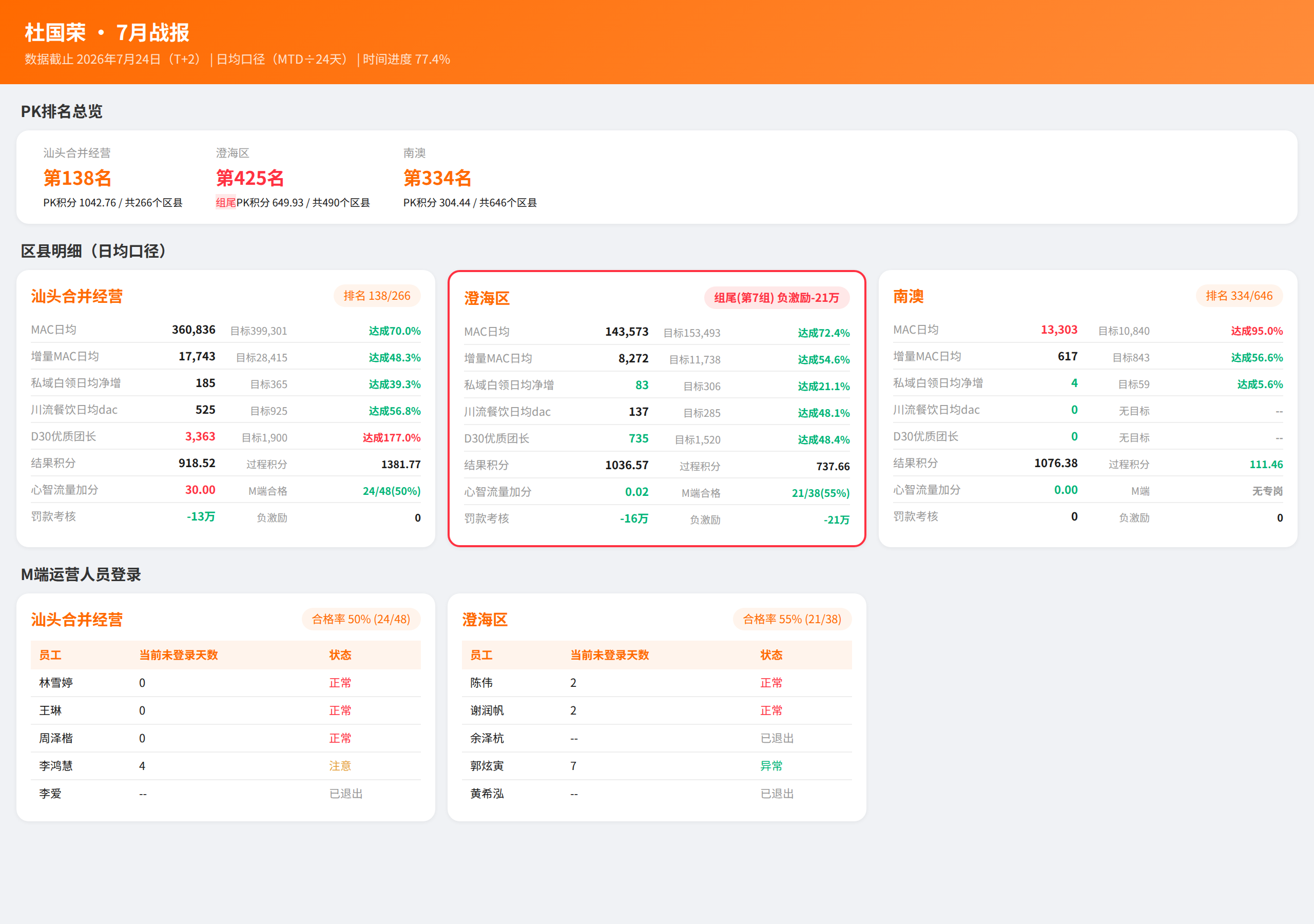Viewport: 1314px width, 924px height.
Task: Click 罚款考核 value -16万
Action: click(634, 518)
